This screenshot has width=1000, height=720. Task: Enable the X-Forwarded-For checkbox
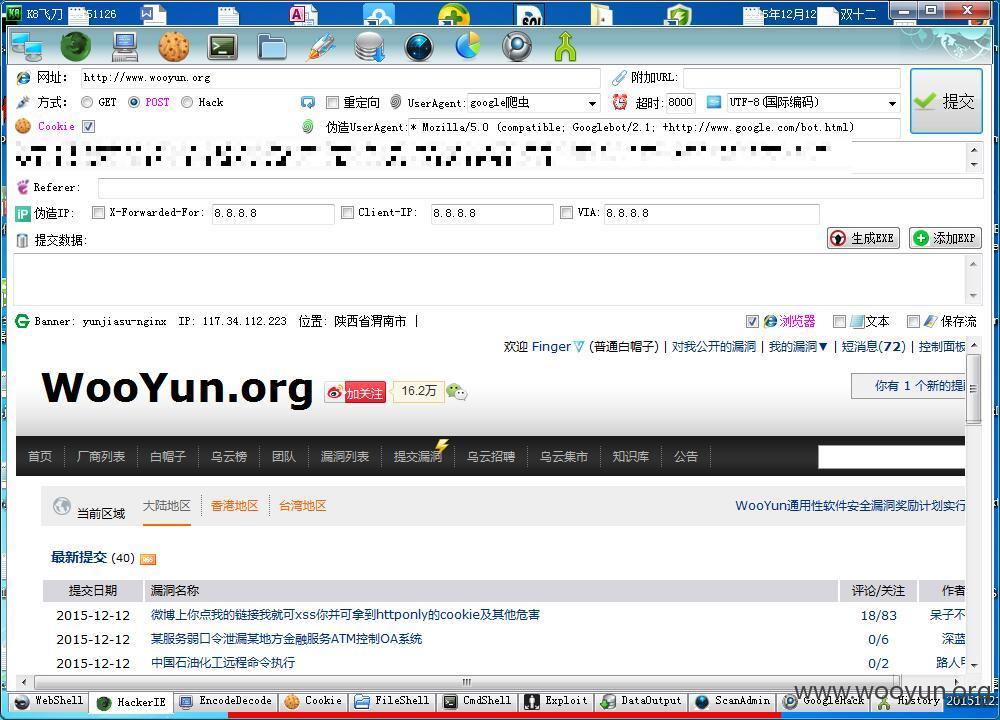98,212
